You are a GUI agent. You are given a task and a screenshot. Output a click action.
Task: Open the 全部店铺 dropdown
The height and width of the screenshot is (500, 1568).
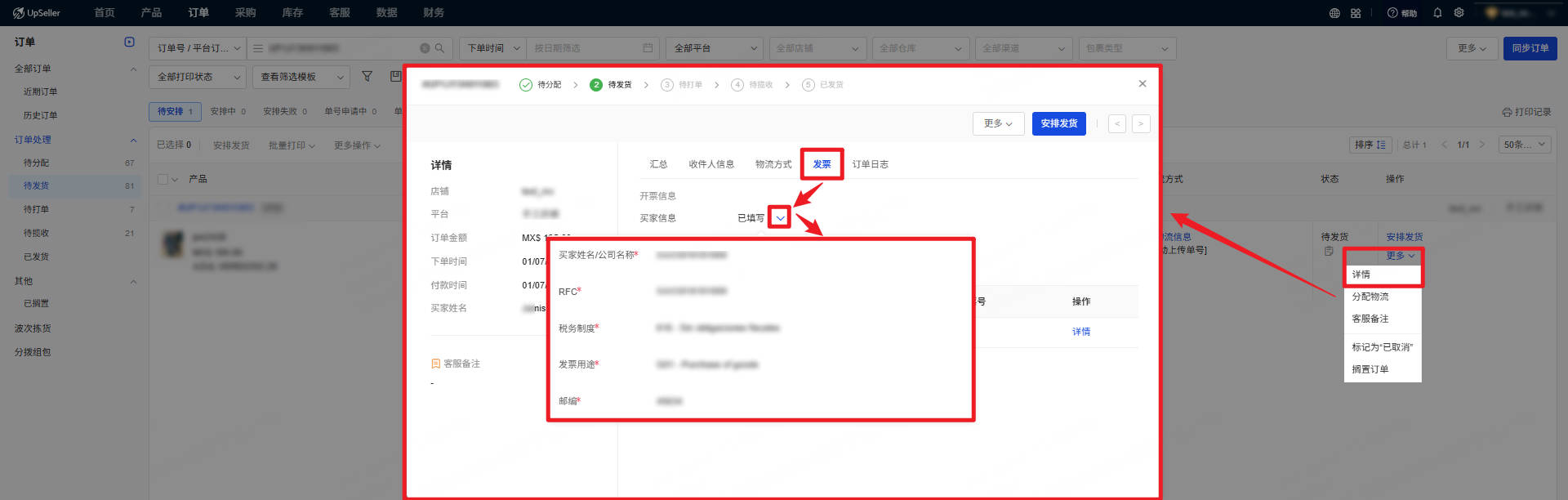(817, 48)
